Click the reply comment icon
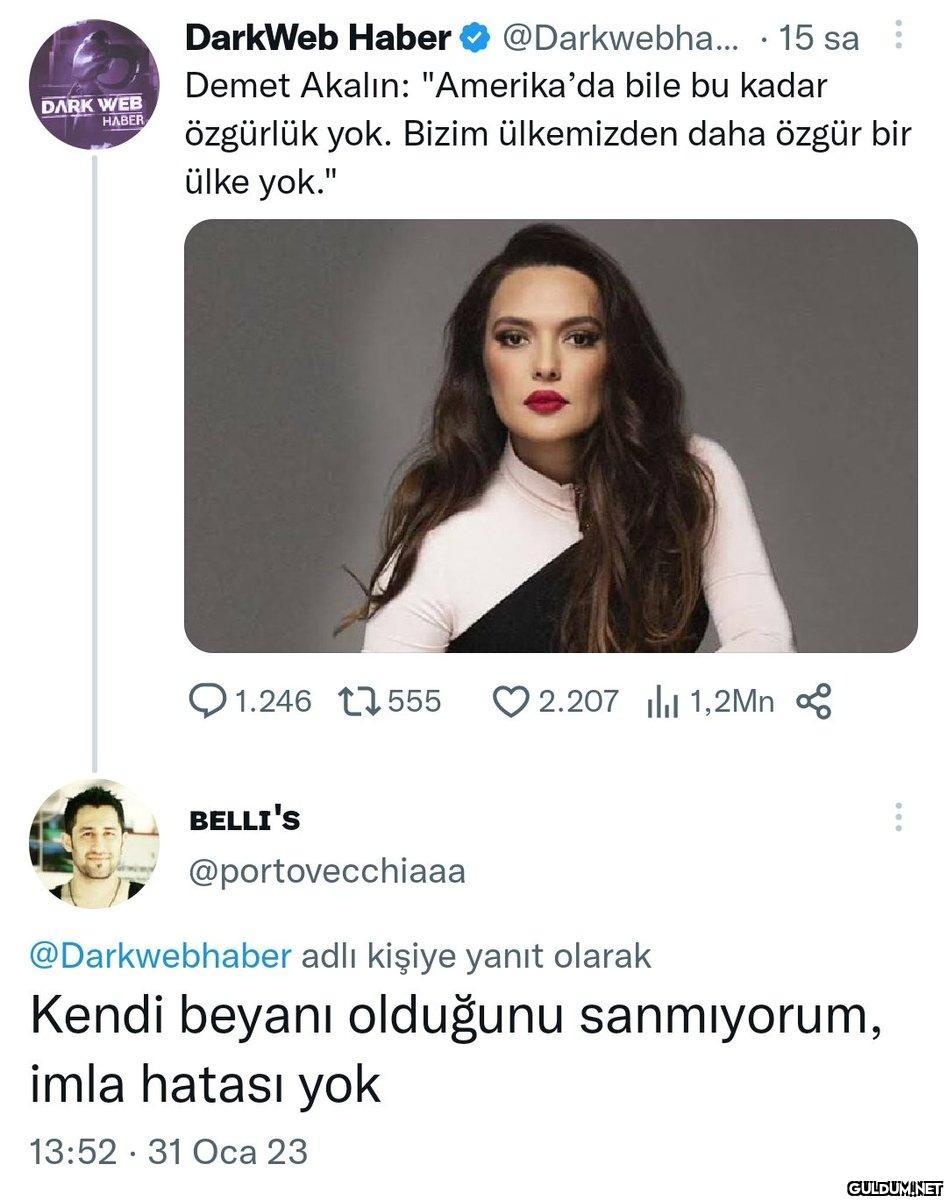This screenshot has width=947, height=1200. click(207, 701)
